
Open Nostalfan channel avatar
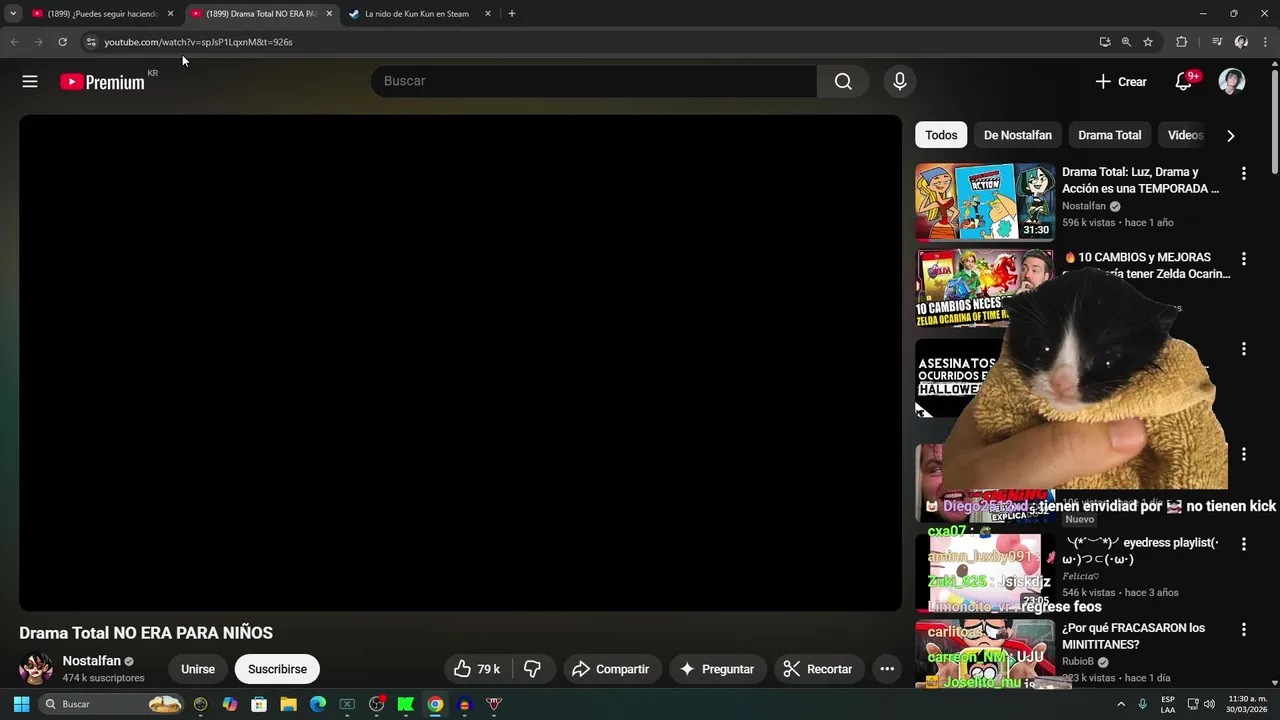tap(36, 669)
